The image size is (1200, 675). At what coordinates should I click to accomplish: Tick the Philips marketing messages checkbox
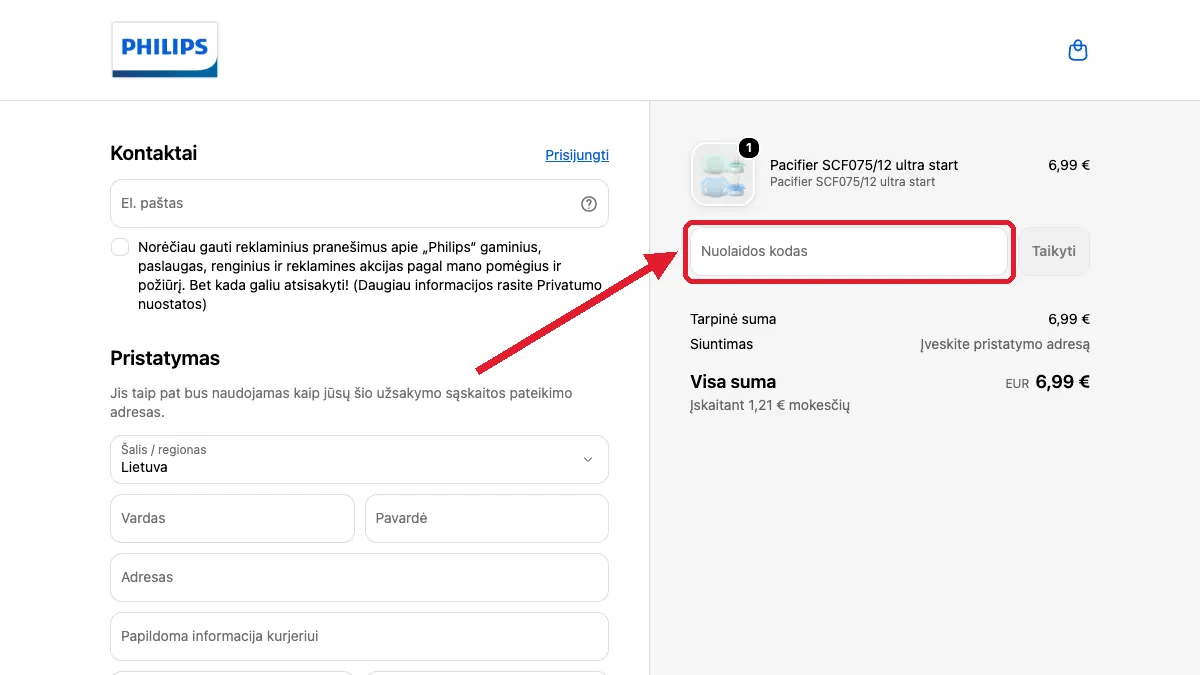(x=120, y=247)
